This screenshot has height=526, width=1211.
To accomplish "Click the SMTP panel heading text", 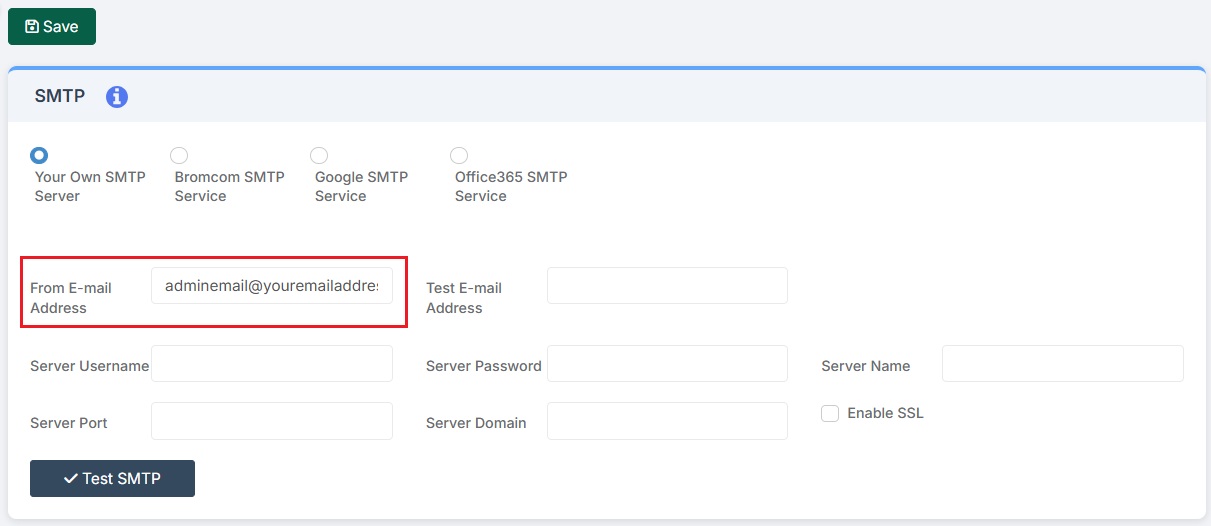I will coord(60,97).
